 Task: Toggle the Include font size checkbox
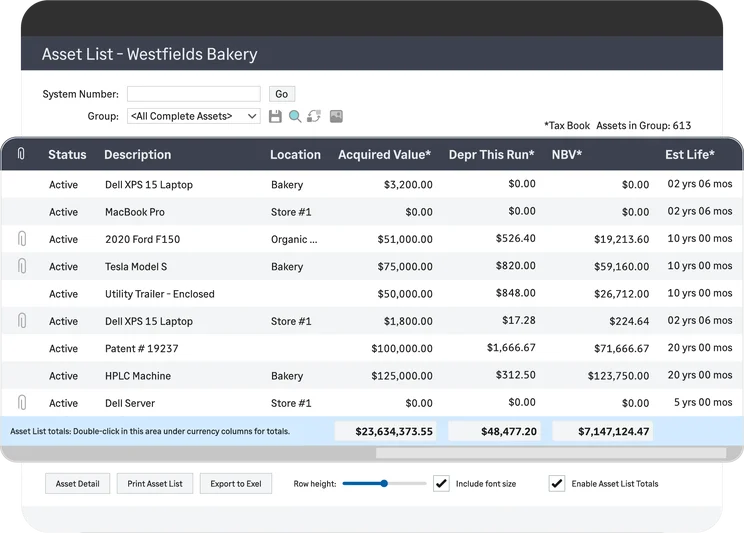click(441, 484)
